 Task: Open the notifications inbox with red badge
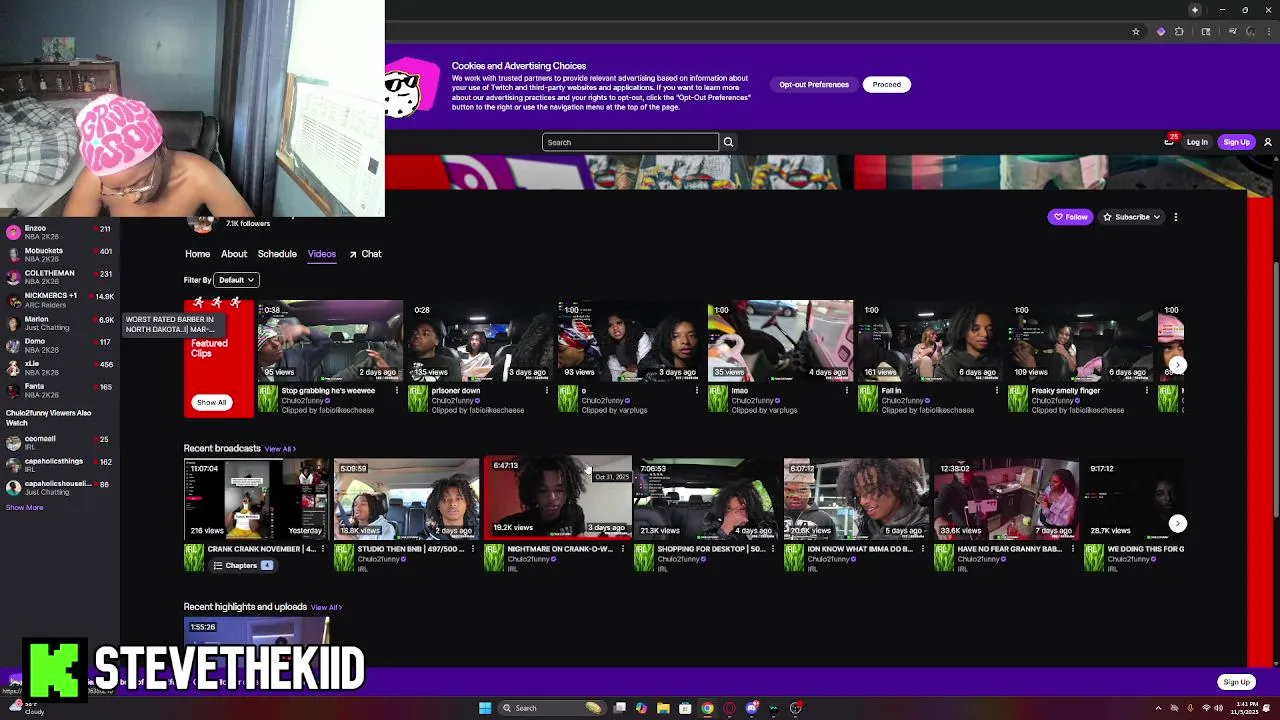1169,141
